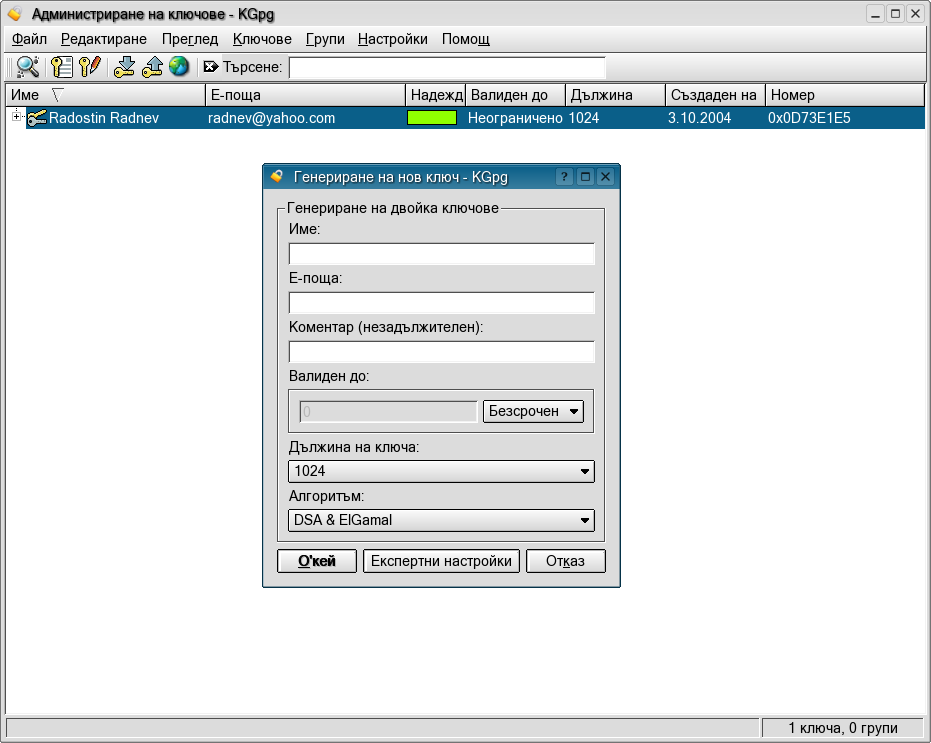This screenshot has height=743, width=931.
Task: Click the Експертни настройки button
Action: (441, 561)
